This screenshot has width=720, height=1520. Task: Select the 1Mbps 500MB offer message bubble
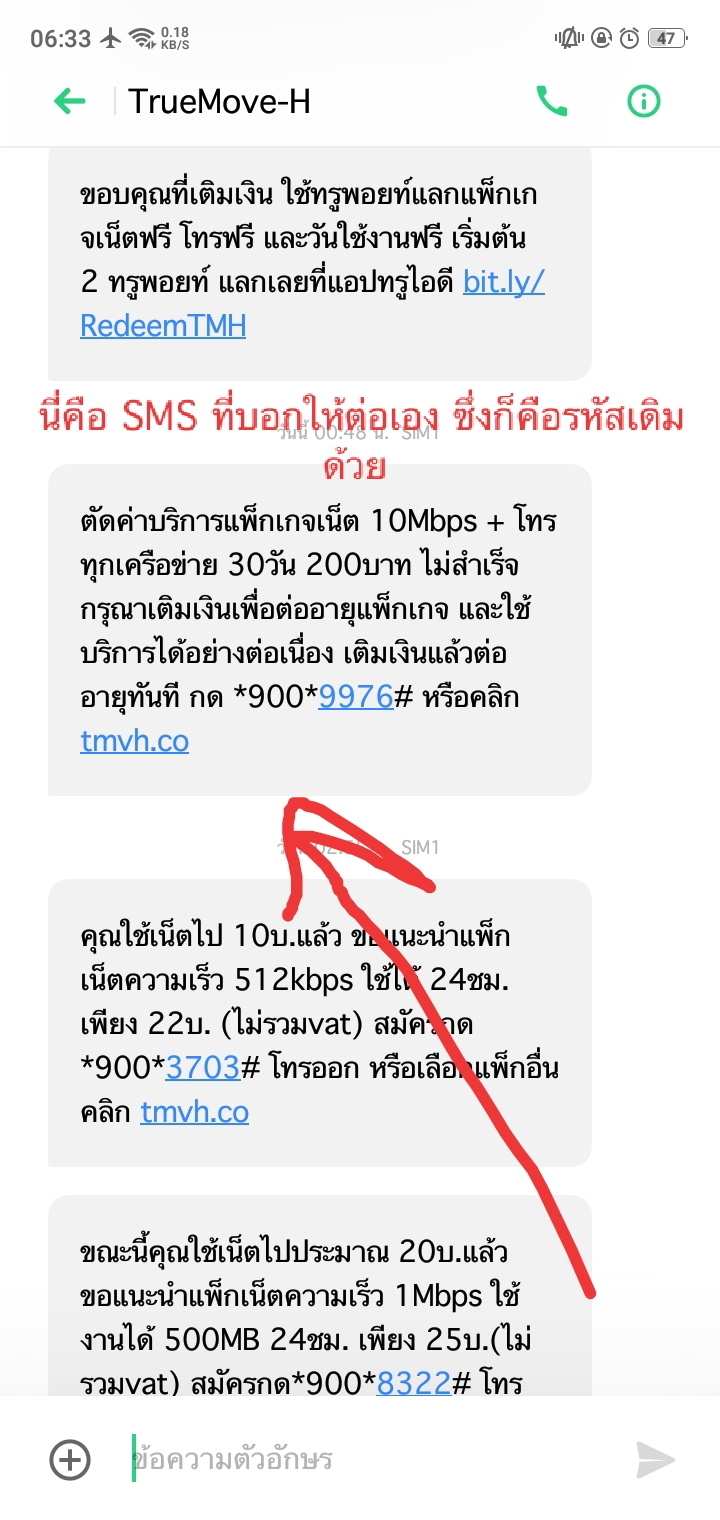pyautogui.click(x=320, y=1296)
